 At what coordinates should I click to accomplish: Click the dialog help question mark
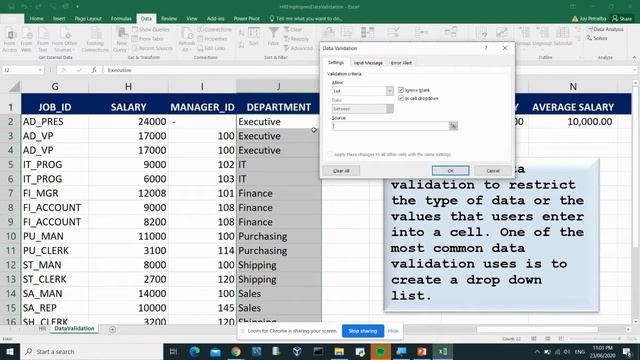(x=486, y=48)
